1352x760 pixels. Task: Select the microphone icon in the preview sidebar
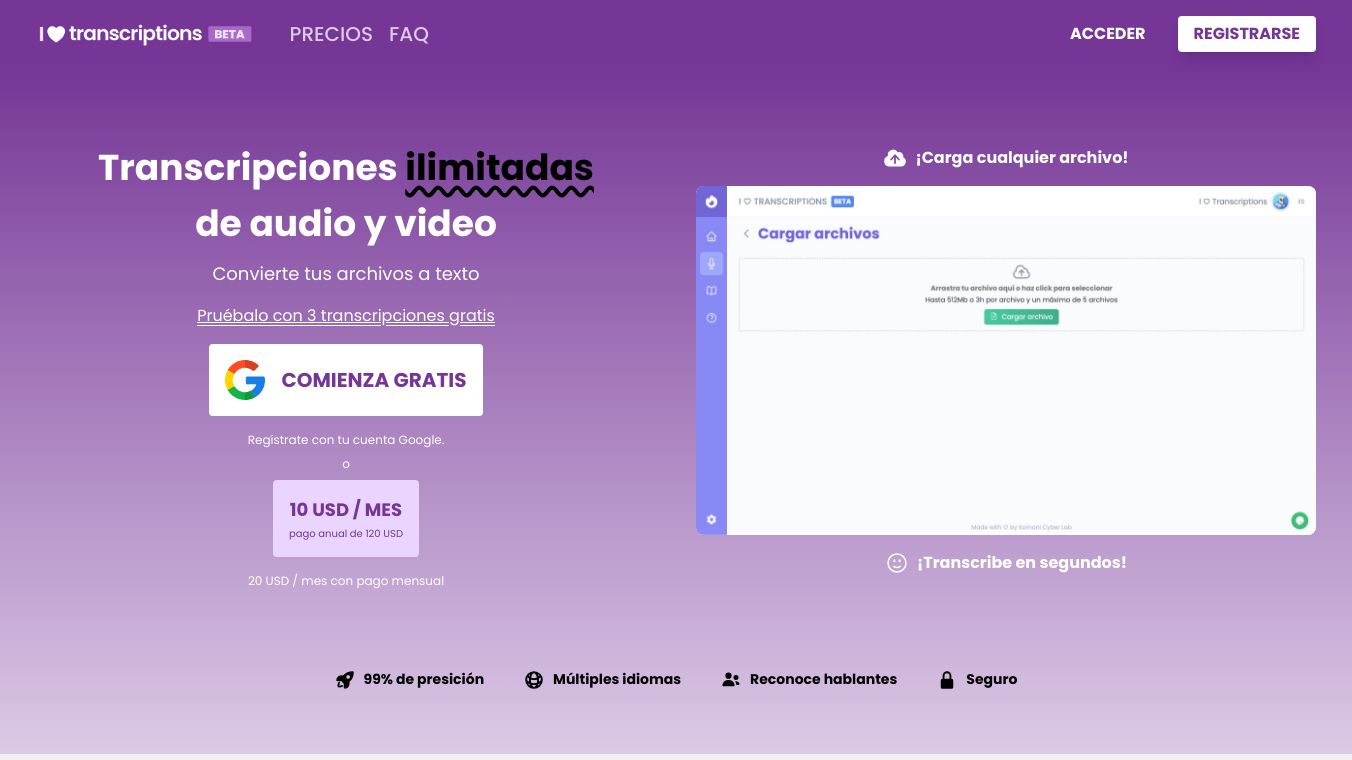pos(711,264)
